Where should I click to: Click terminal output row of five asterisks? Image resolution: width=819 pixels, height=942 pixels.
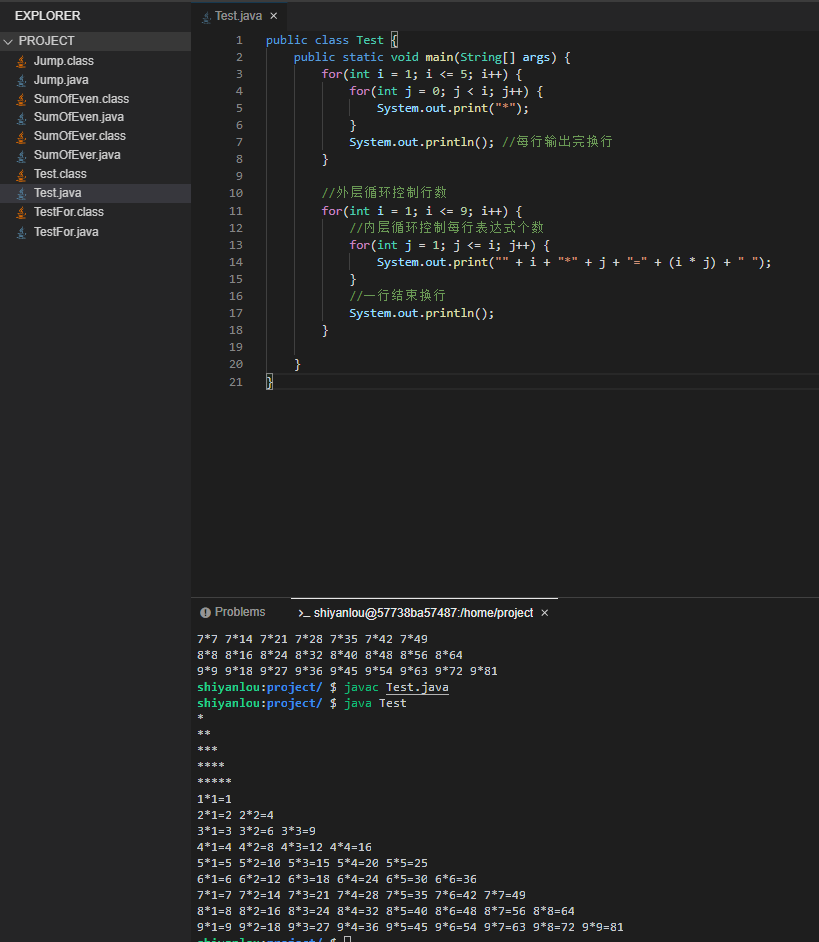tap(214, 782)
